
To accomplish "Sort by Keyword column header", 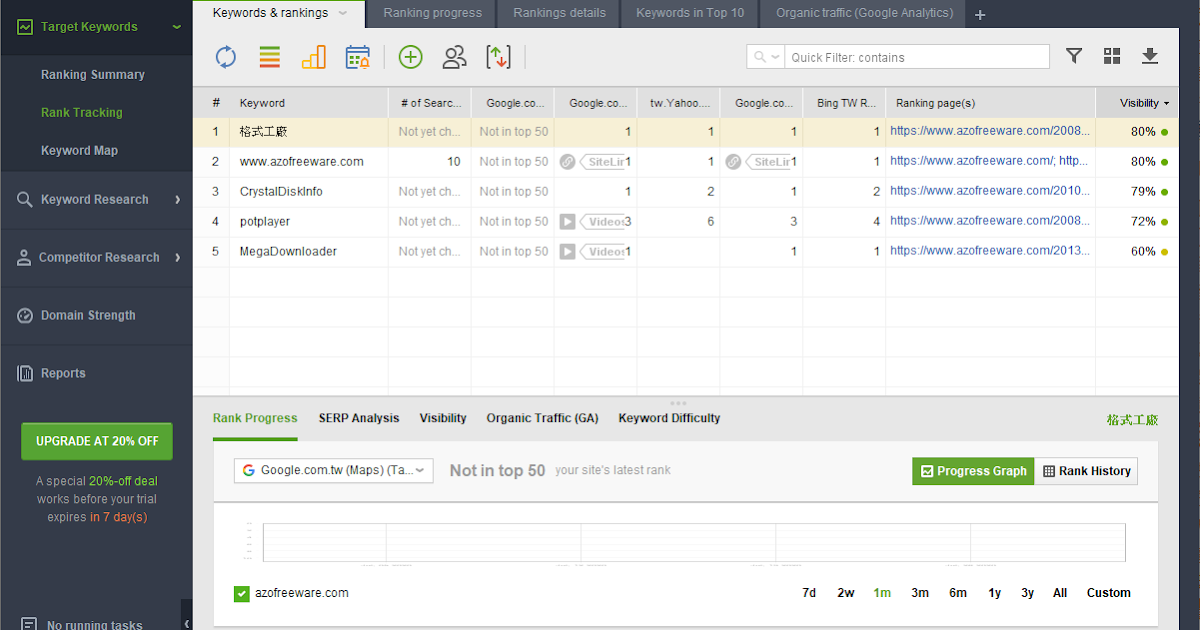I will [308, 103].
